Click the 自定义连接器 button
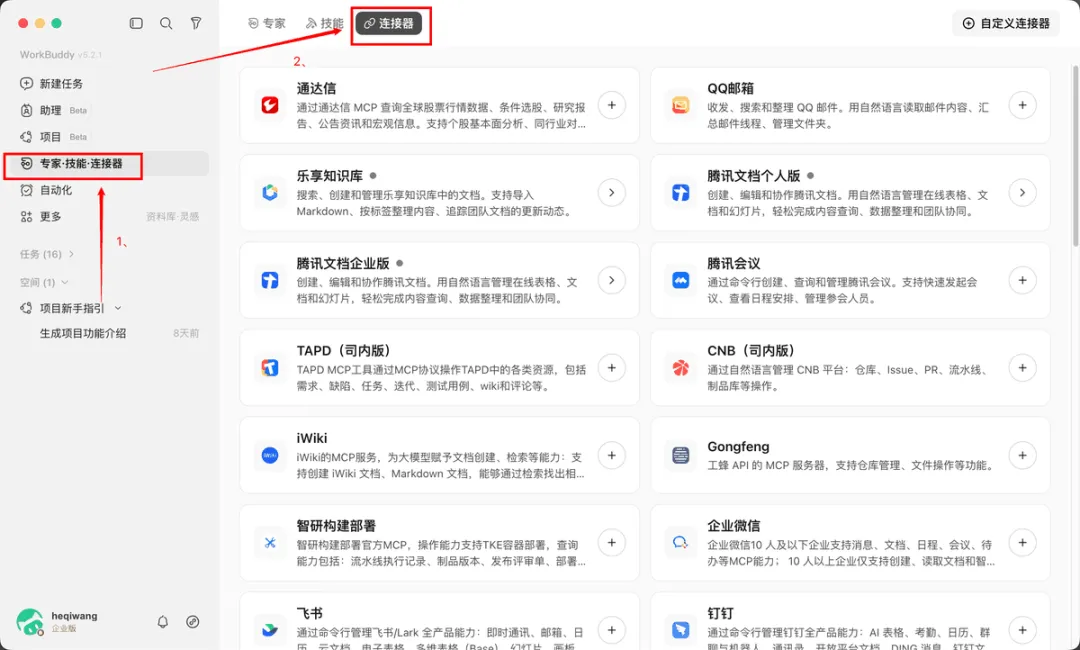The height and width of the screenshot is (650, 1080). tap(1006, 23)
